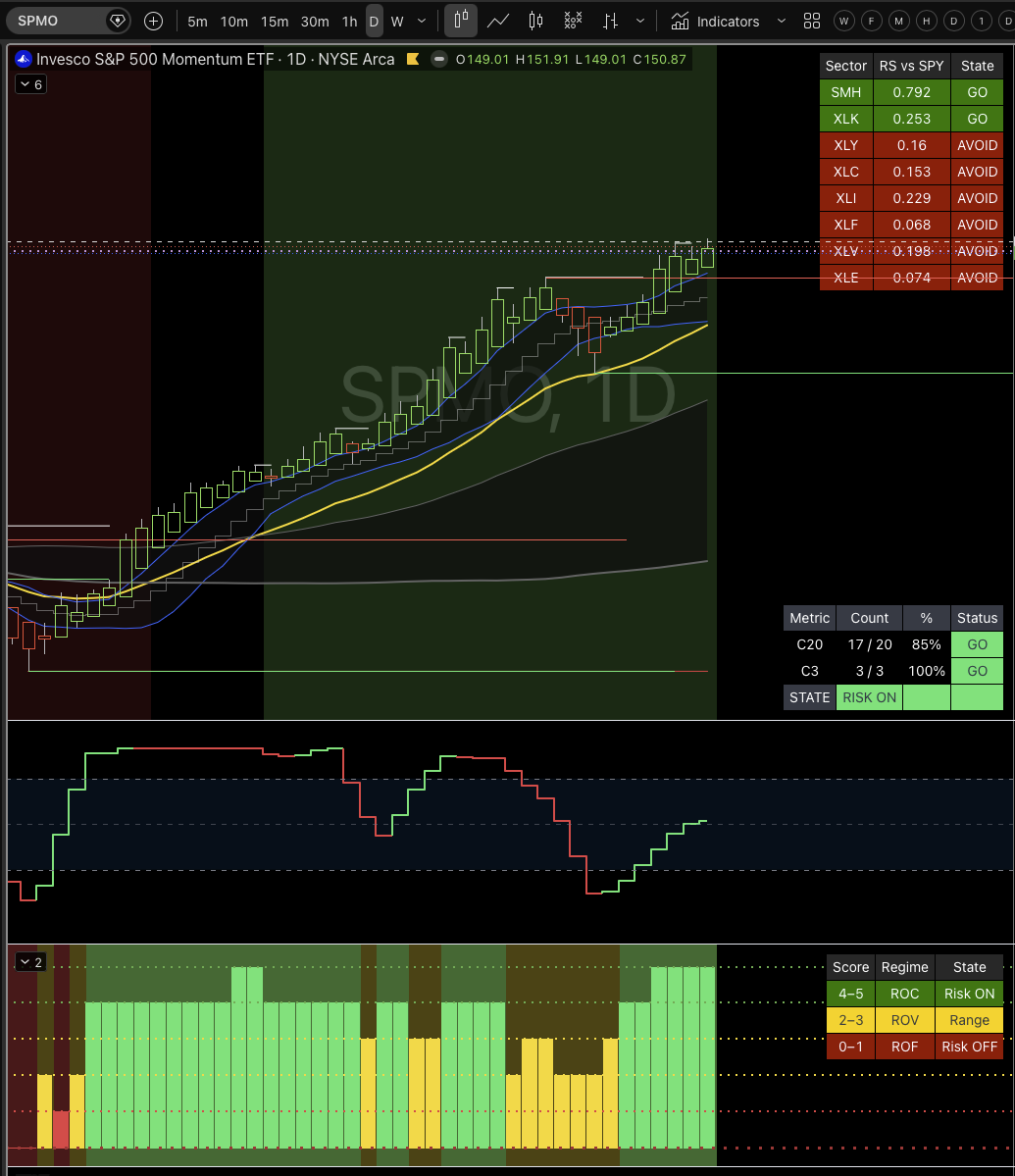Screen dimensions: 1015x1176
Task: Open the indicator templates grid icon
Action: point(812,21)
